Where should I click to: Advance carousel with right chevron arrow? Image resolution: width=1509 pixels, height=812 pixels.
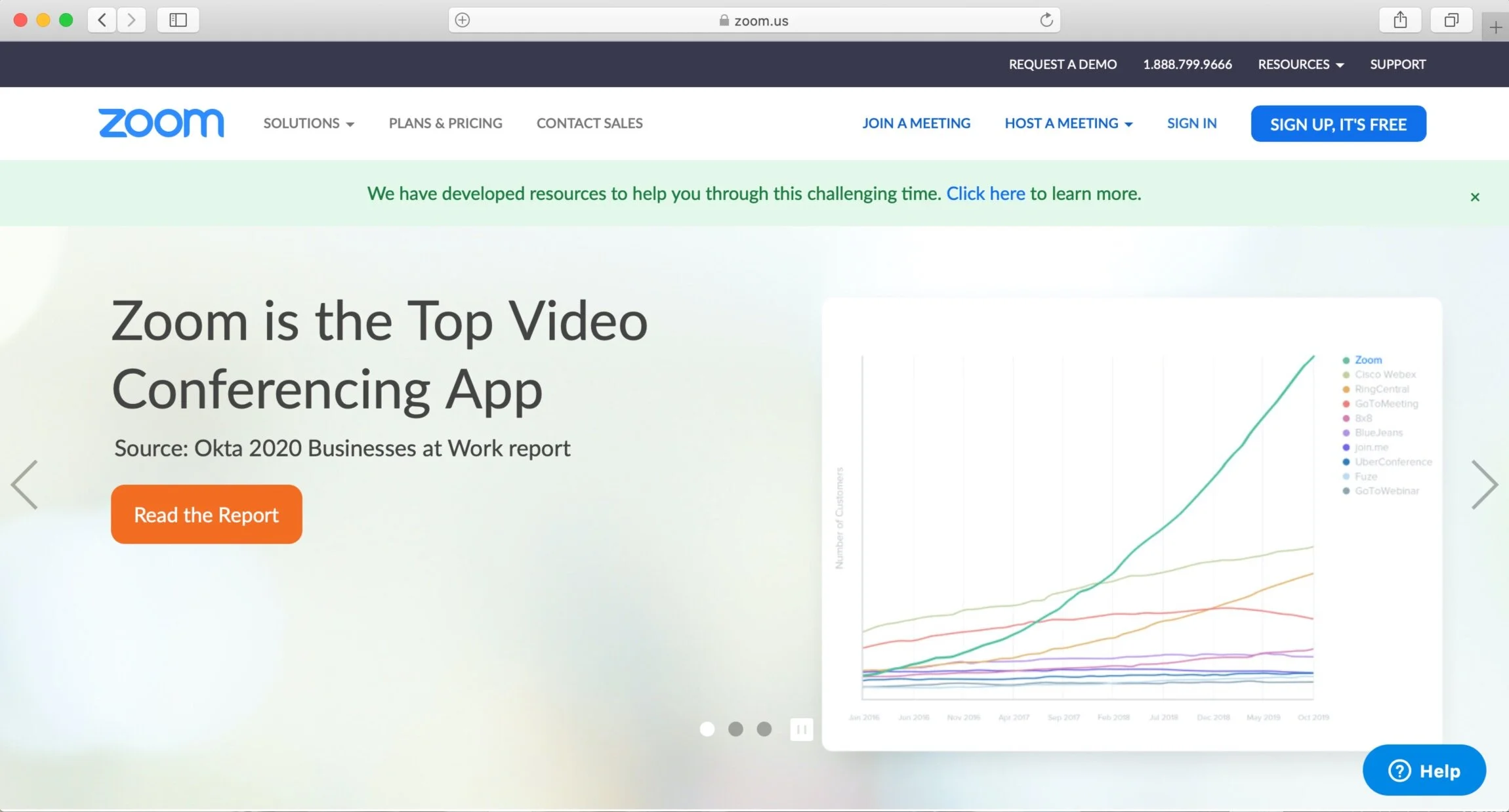tap(1483, 485)
